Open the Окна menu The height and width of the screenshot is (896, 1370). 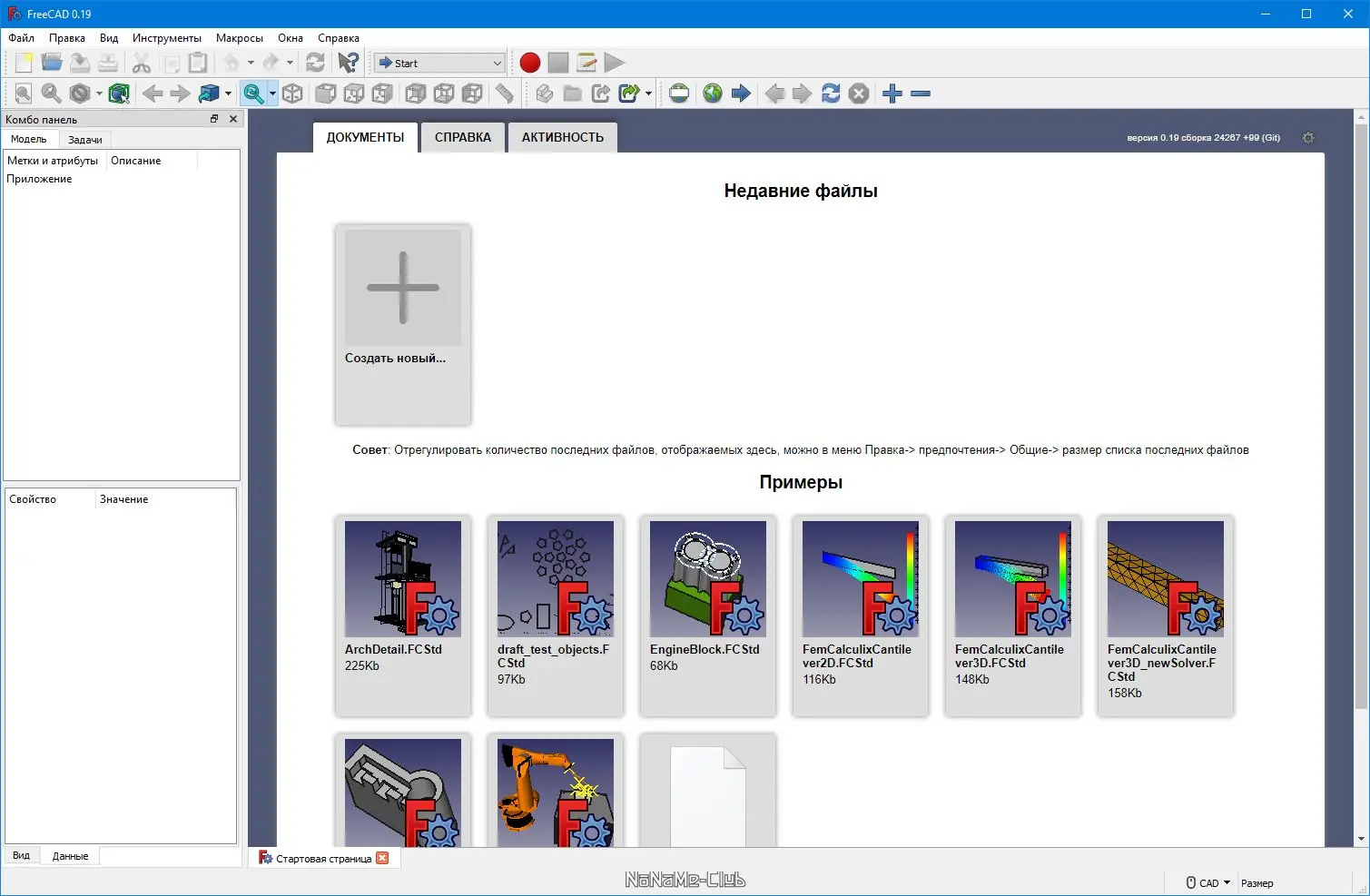291,38
